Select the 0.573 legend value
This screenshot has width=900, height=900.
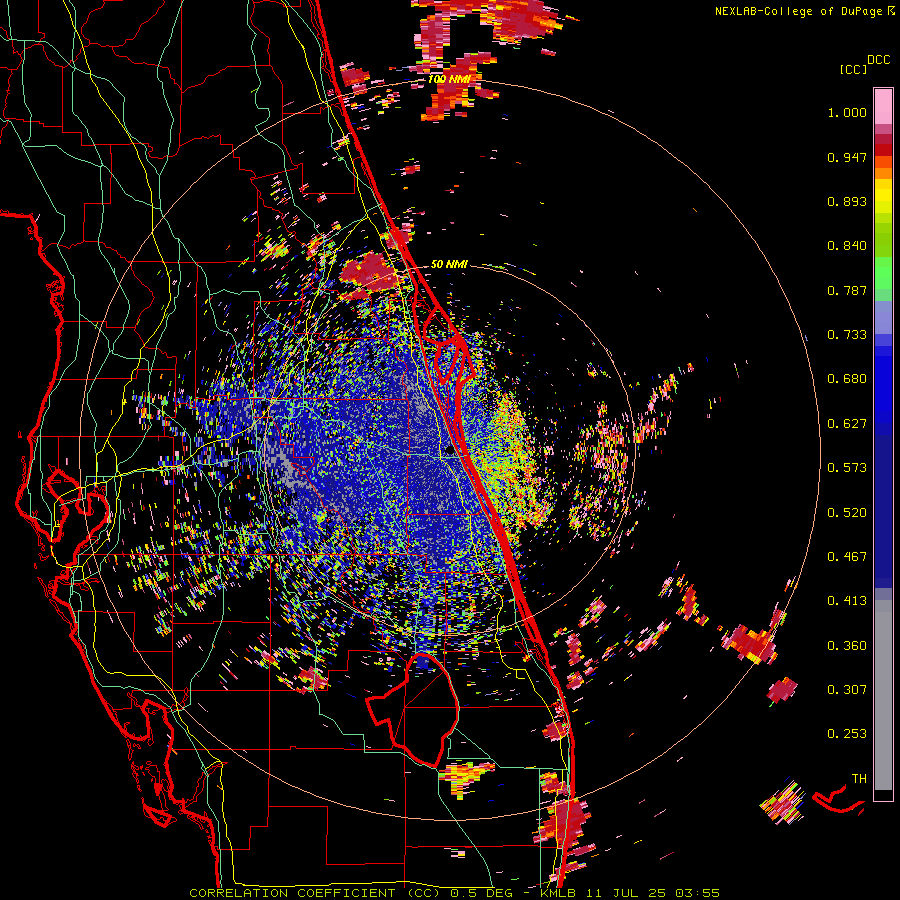coord(847,468)
